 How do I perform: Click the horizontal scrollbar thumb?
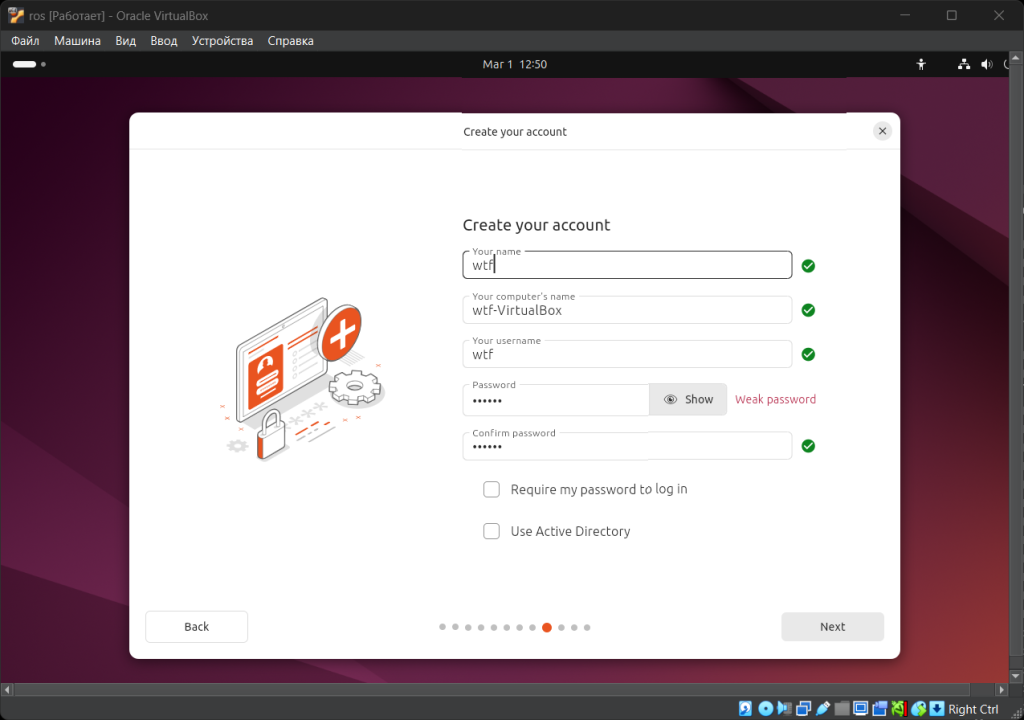point(492,689)
